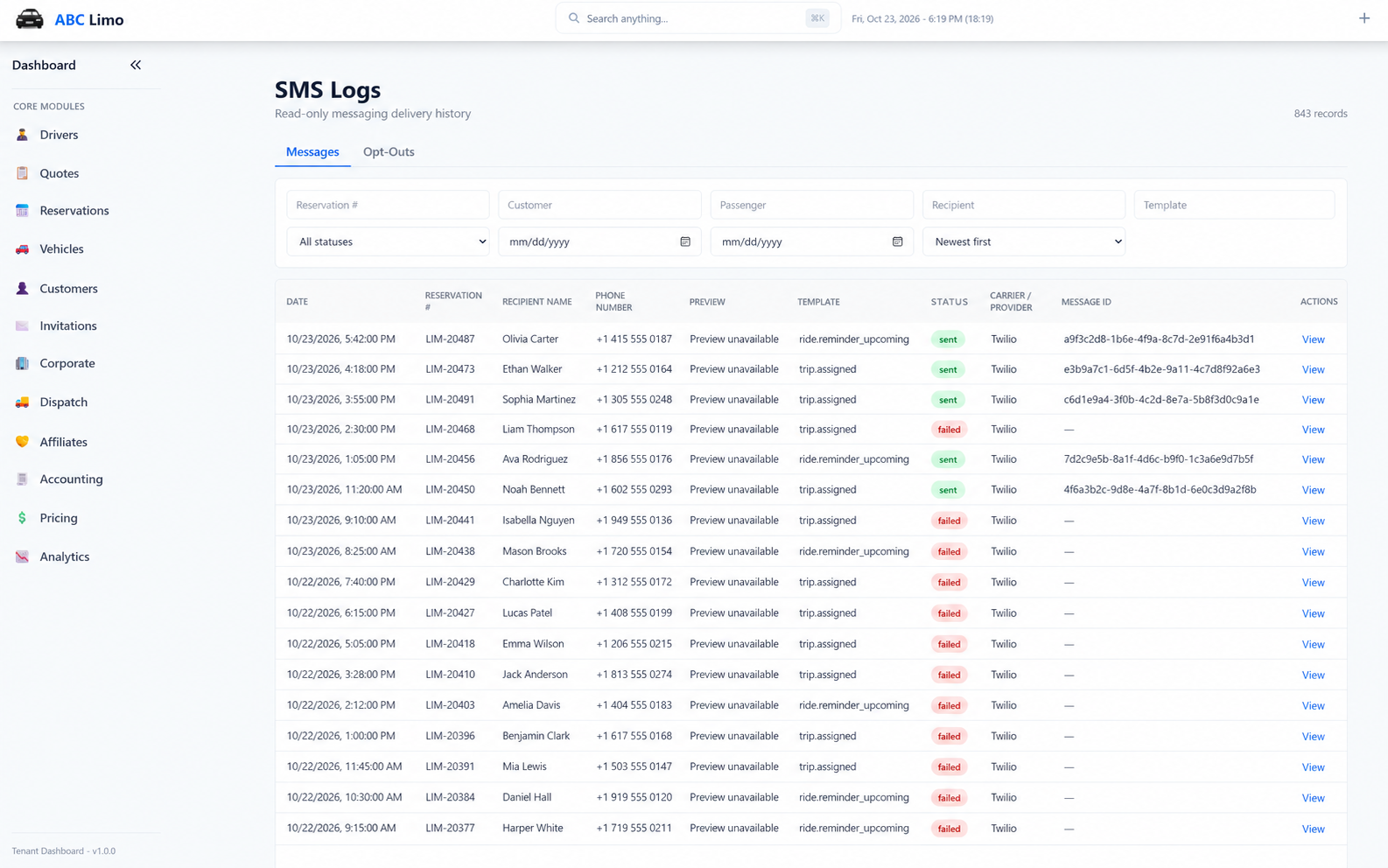
Task: Select the Dispatch menu label
Action: point(63,402)
